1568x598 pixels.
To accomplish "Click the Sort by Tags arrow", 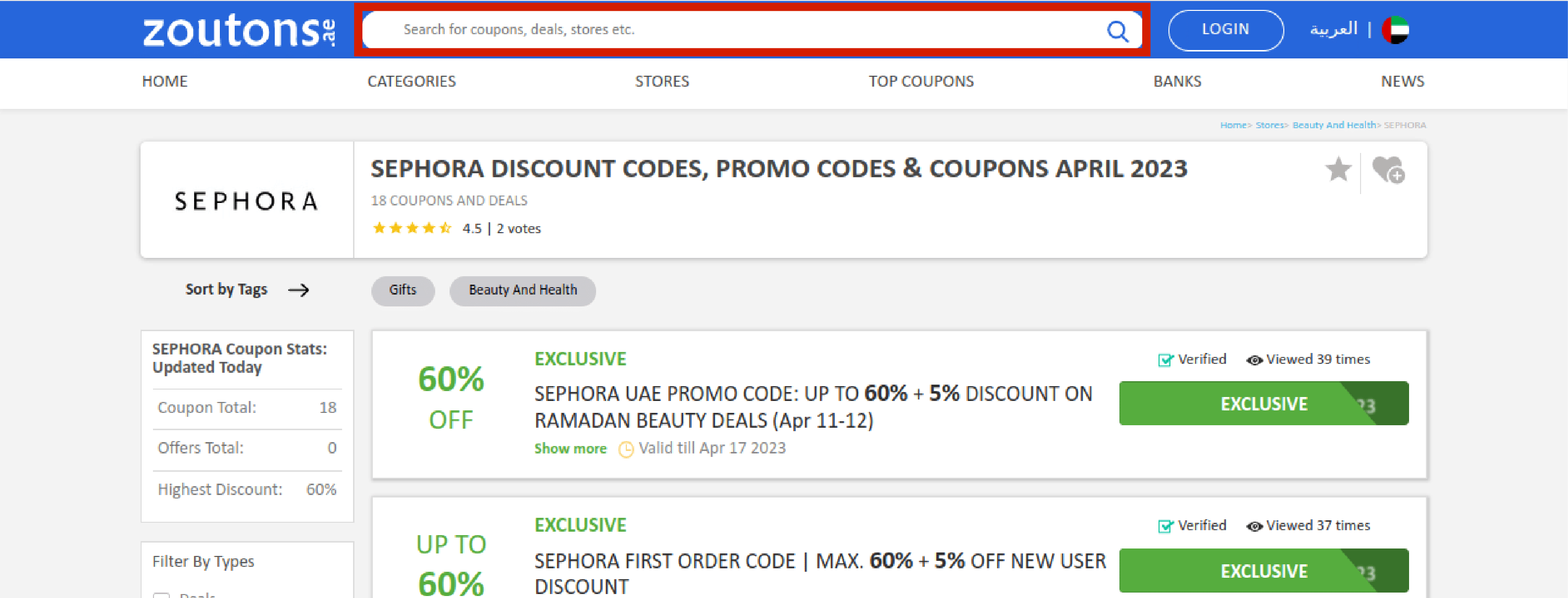I will (x=301, y=290).
